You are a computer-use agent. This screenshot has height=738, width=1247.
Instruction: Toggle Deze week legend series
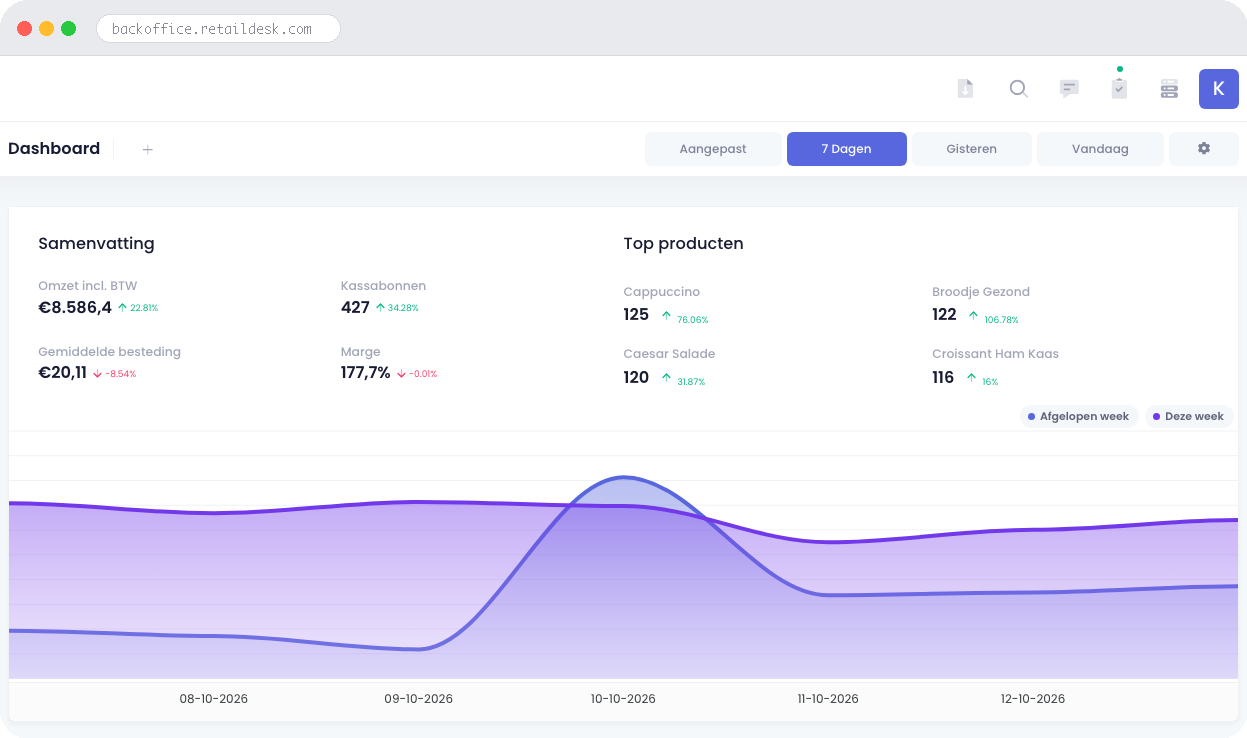pos(1189,416)
